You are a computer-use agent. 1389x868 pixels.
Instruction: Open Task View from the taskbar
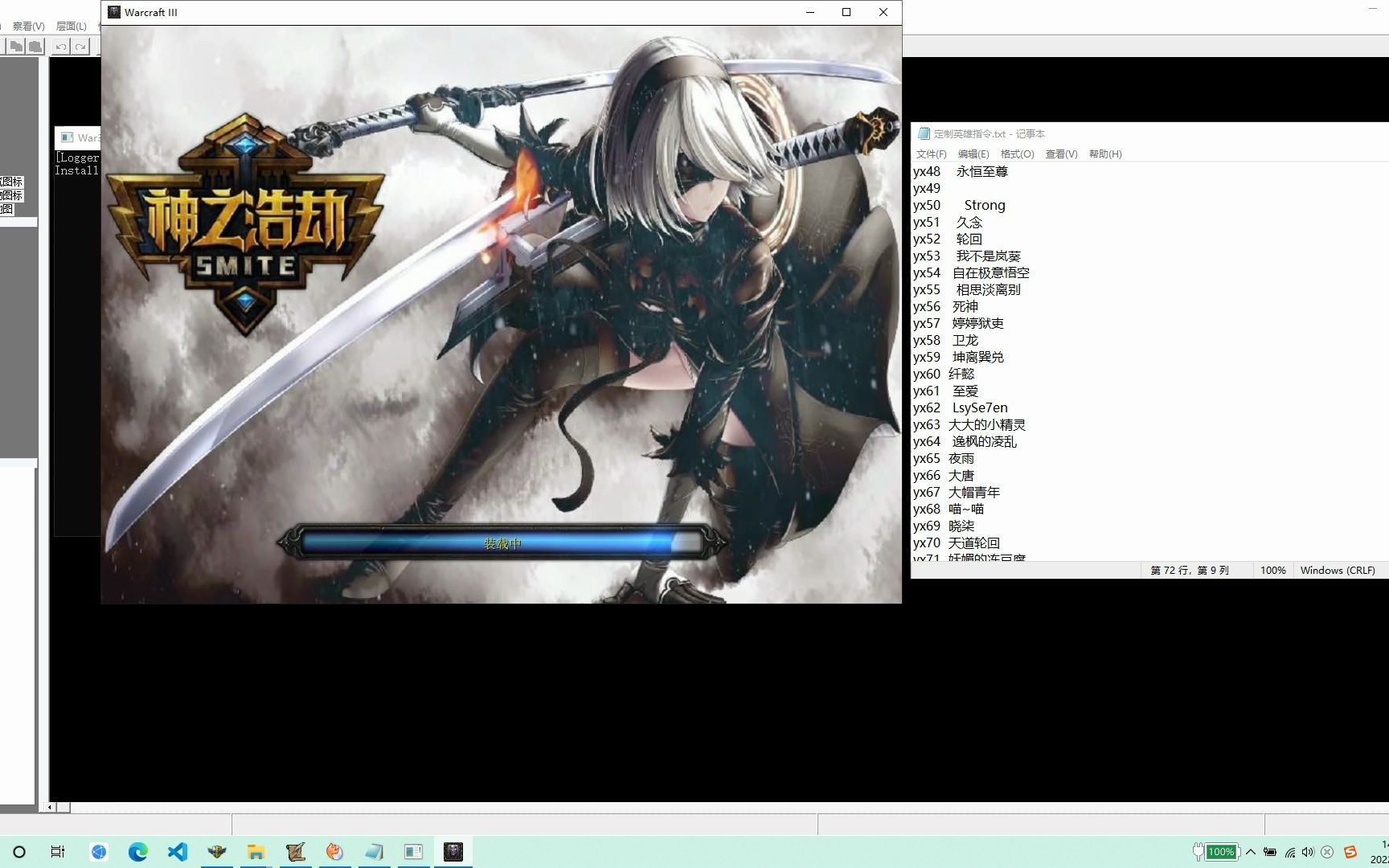(x=58, y=852)
